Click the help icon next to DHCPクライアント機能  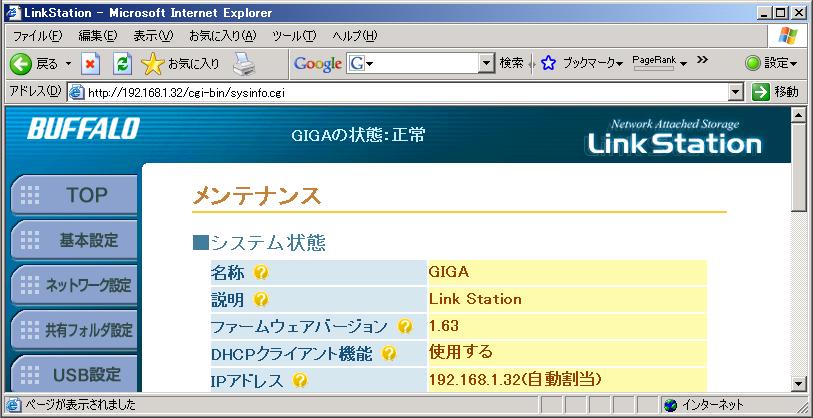click(x=389, y=354)
